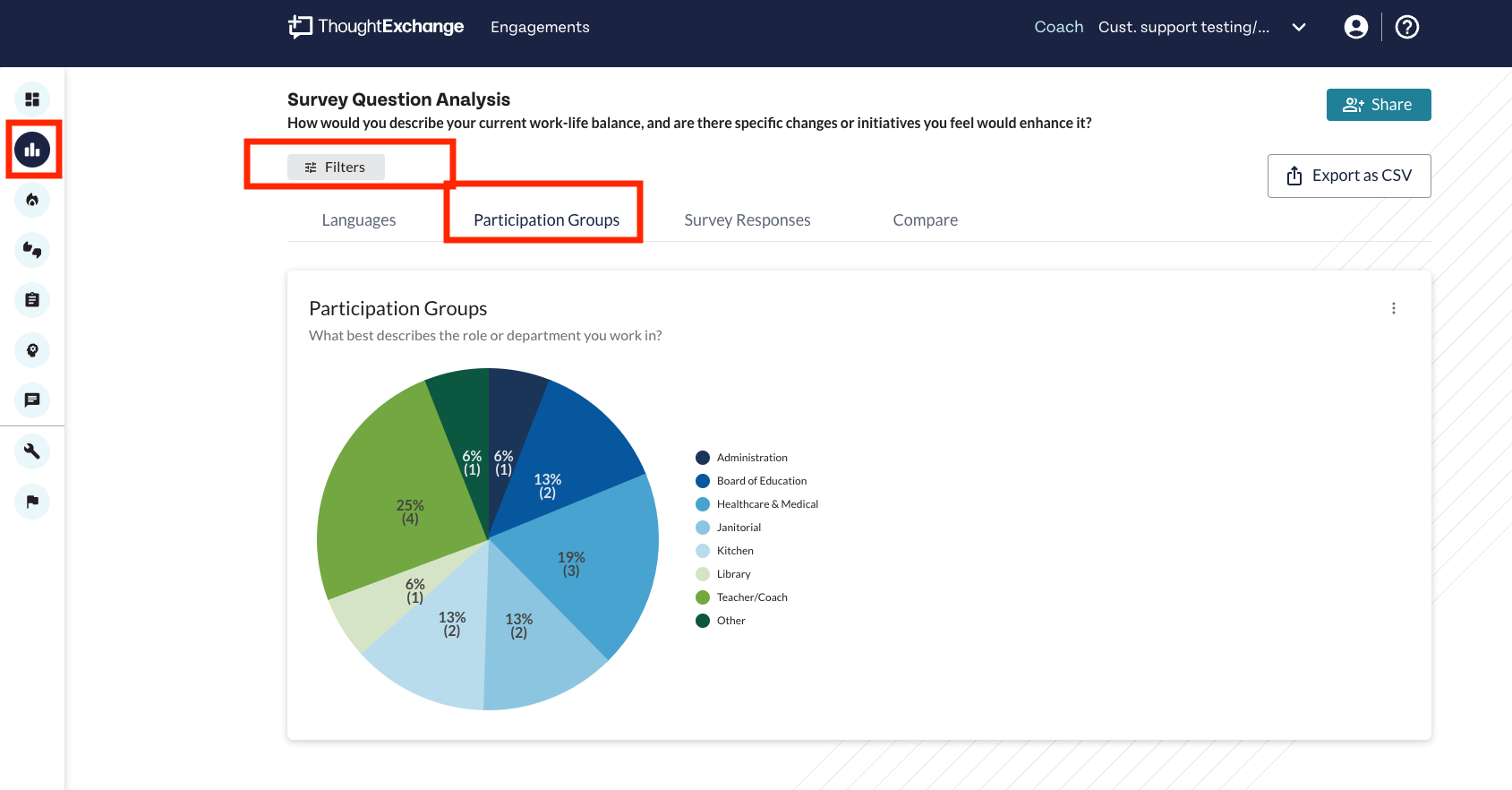
Task: Click the Participation Groups card title
Action: pyautogui.click(x=397, y=308)
